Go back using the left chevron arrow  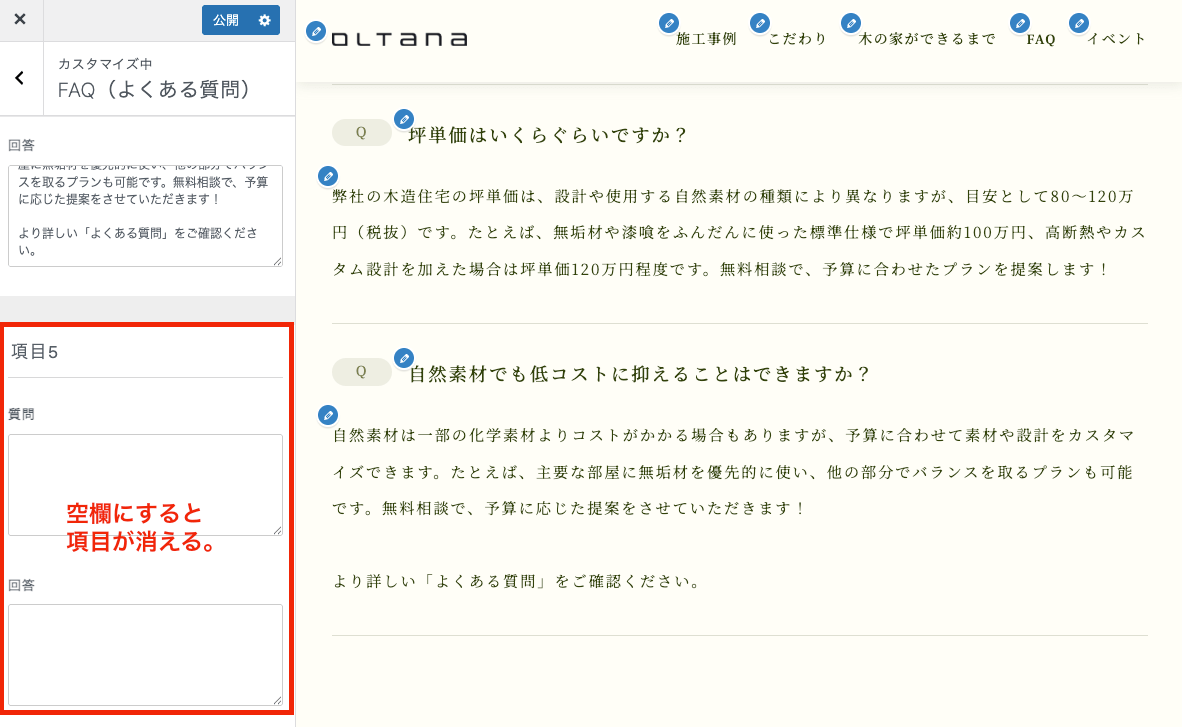[20, 78]
